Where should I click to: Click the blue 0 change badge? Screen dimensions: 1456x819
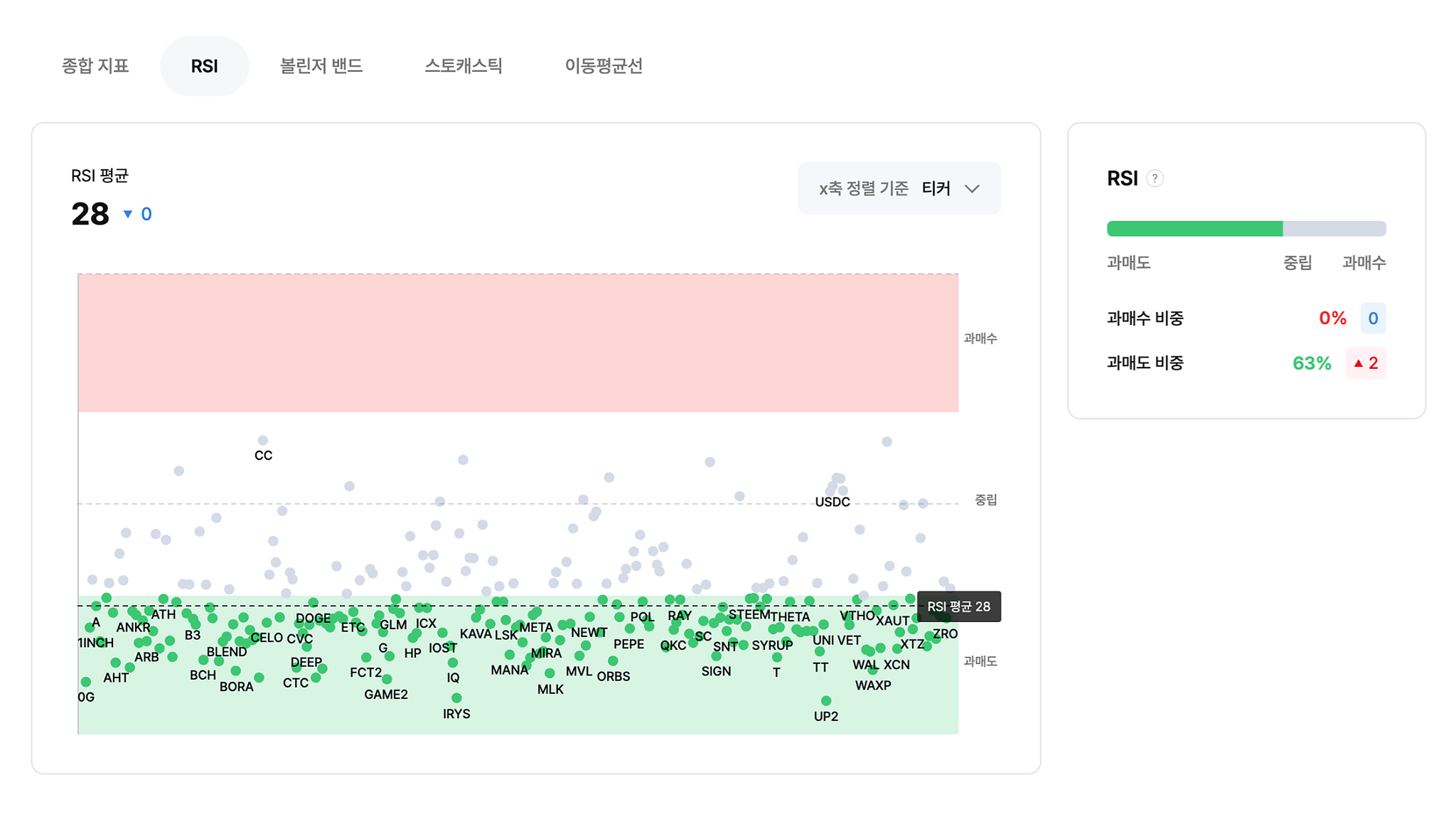pos(1374,318)
